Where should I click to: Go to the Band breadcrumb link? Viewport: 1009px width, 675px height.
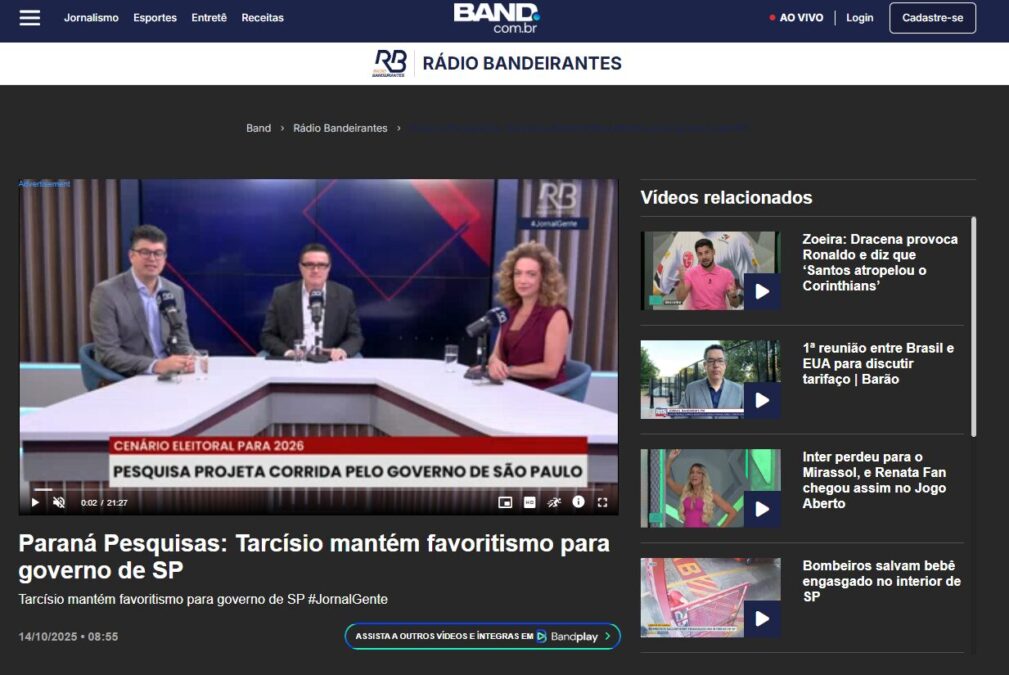(x=259, y=128)
